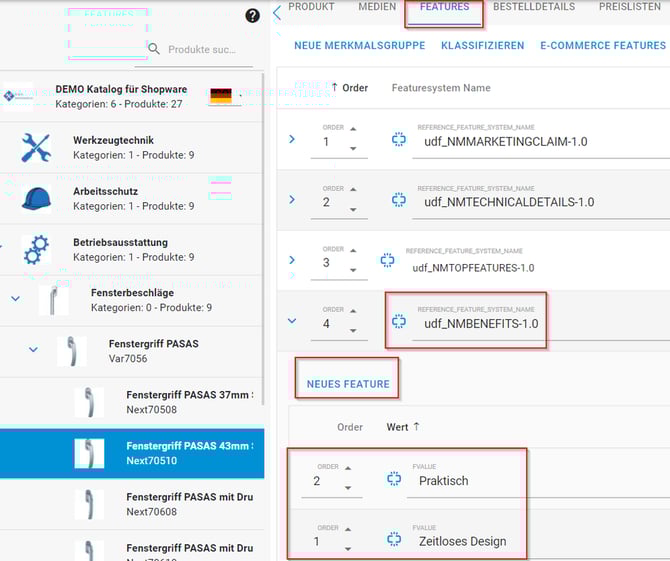This screenshot has height=561, width=670.
Task: Sort by Wert column arrow icon
Action: point(417,426)
